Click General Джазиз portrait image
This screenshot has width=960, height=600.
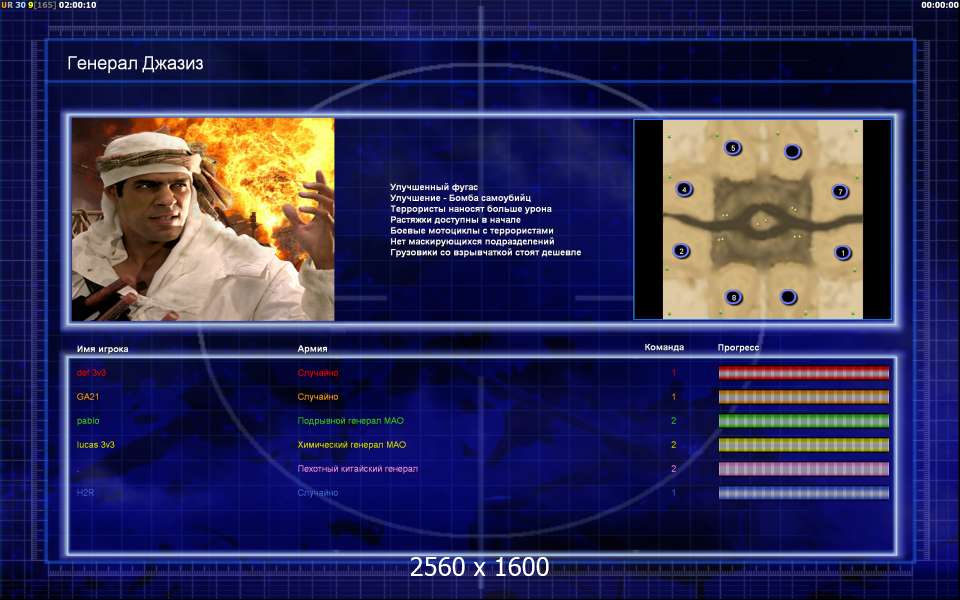coord(203,219)
